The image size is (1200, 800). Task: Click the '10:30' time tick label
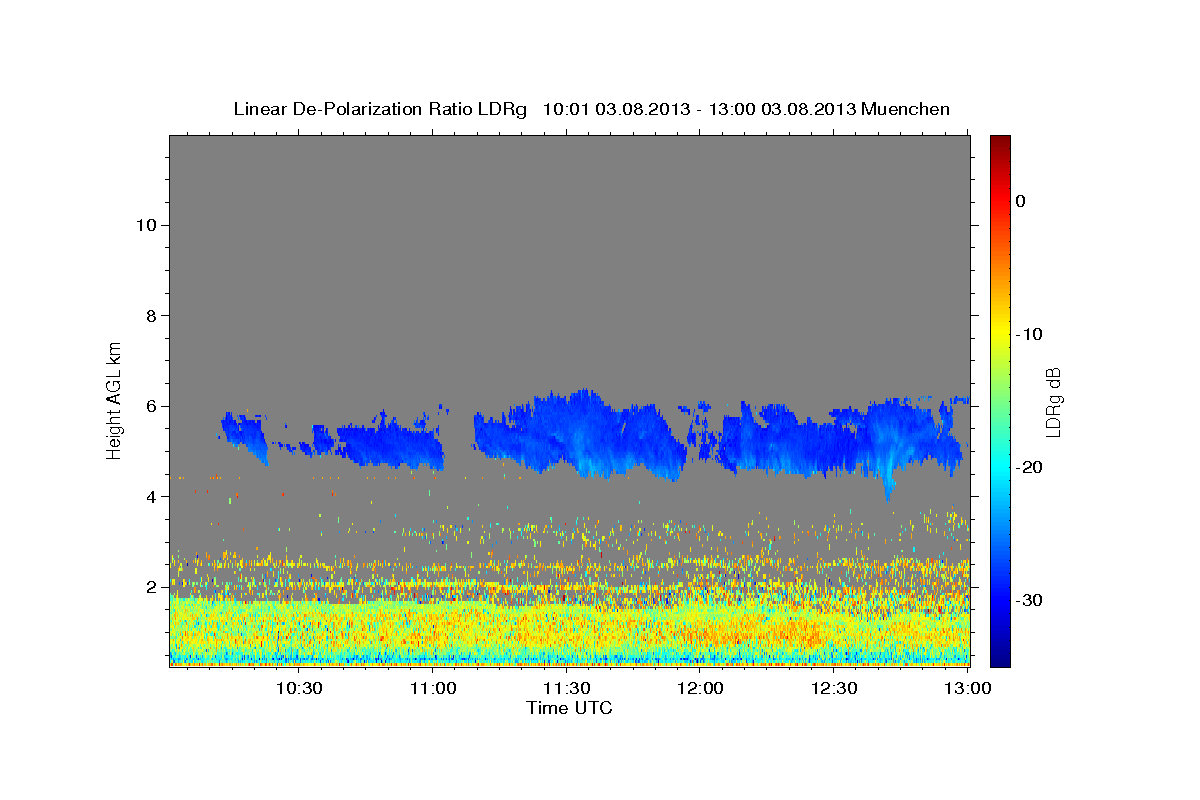(x=299, y=688)
